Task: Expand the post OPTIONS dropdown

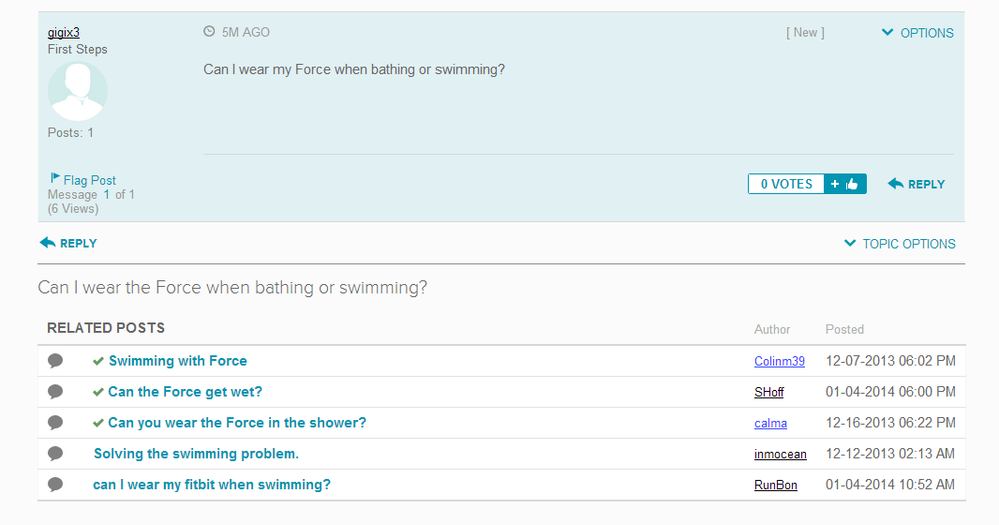Action: (917, 32)
